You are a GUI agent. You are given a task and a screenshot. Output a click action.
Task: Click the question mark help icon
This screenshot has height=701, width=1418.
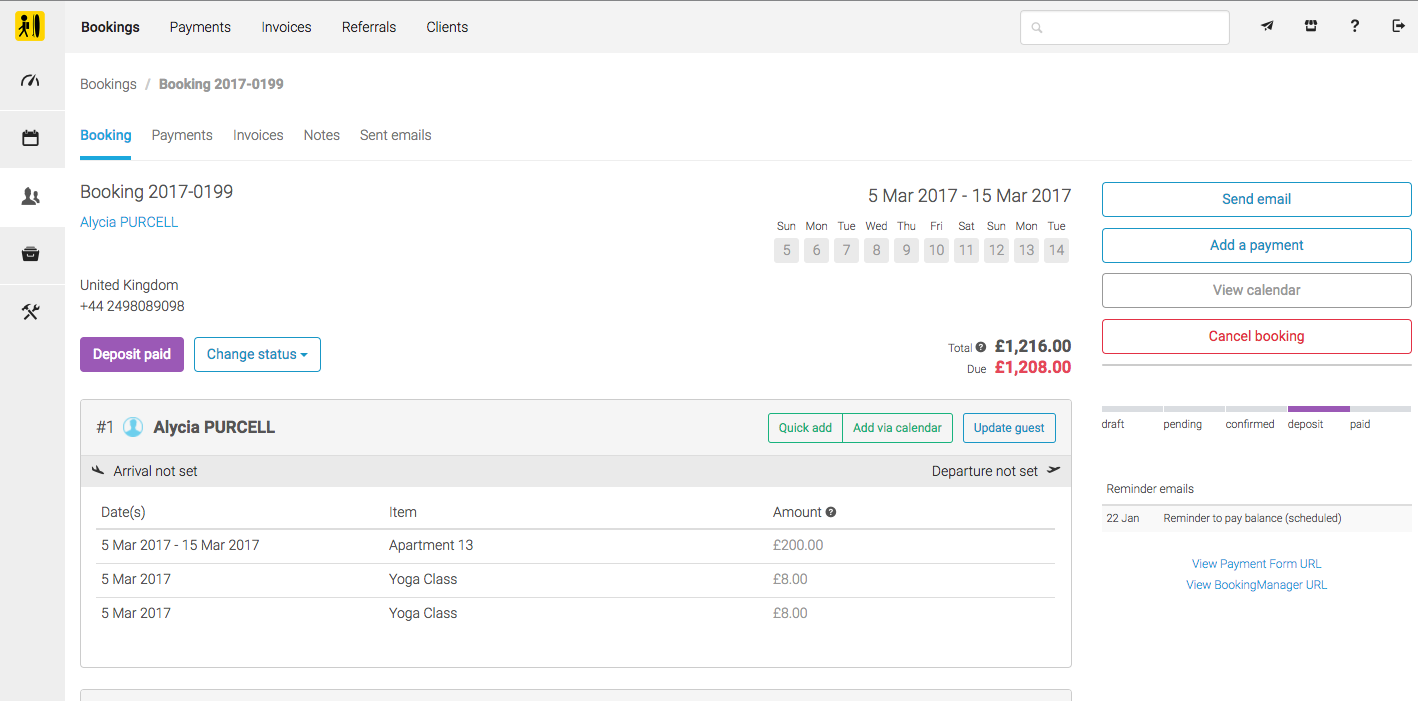(1355, 27)
